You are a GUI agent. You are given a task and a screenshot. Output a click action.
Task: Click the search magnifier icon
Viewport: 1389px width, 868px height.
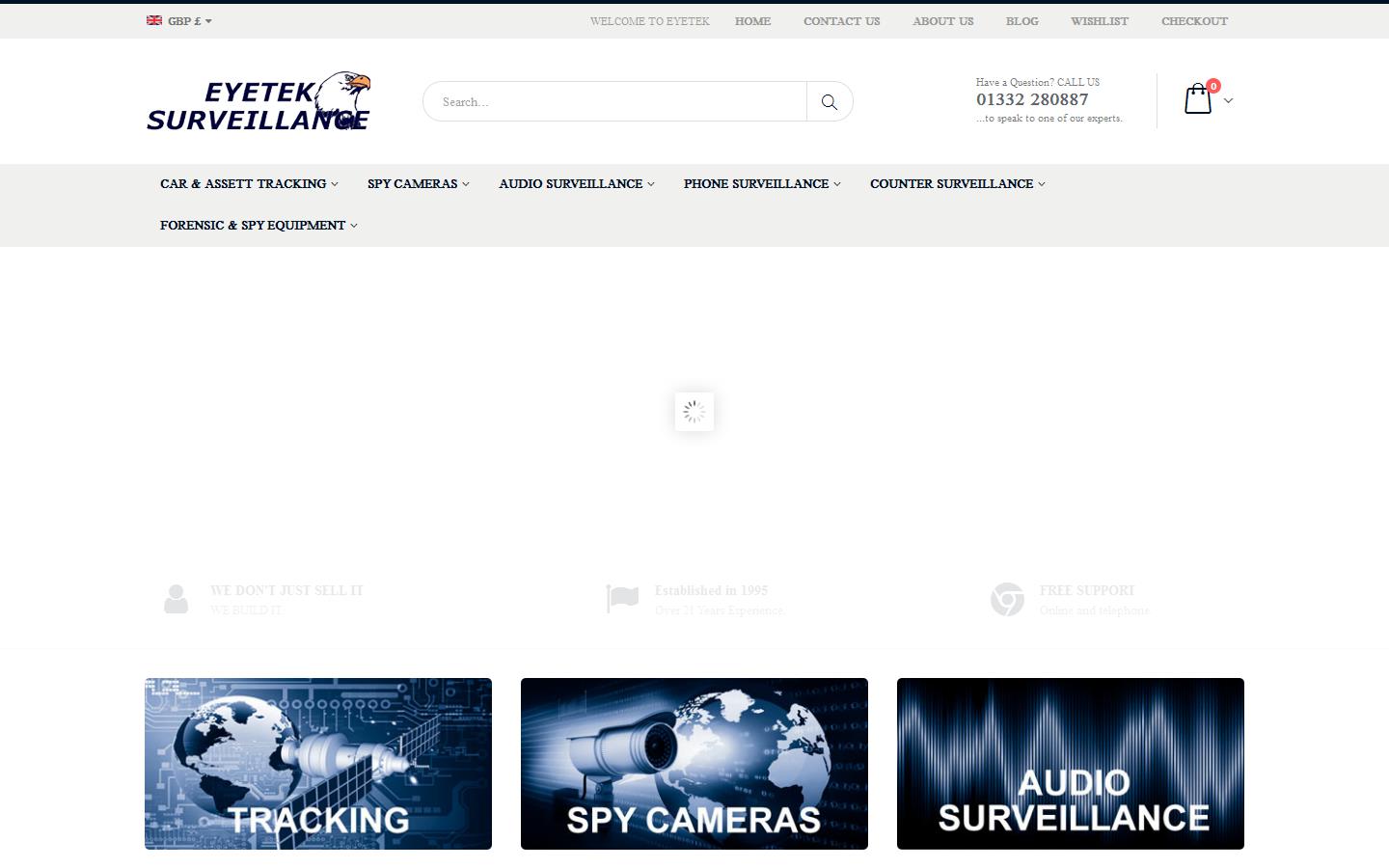tap(829, 100)
